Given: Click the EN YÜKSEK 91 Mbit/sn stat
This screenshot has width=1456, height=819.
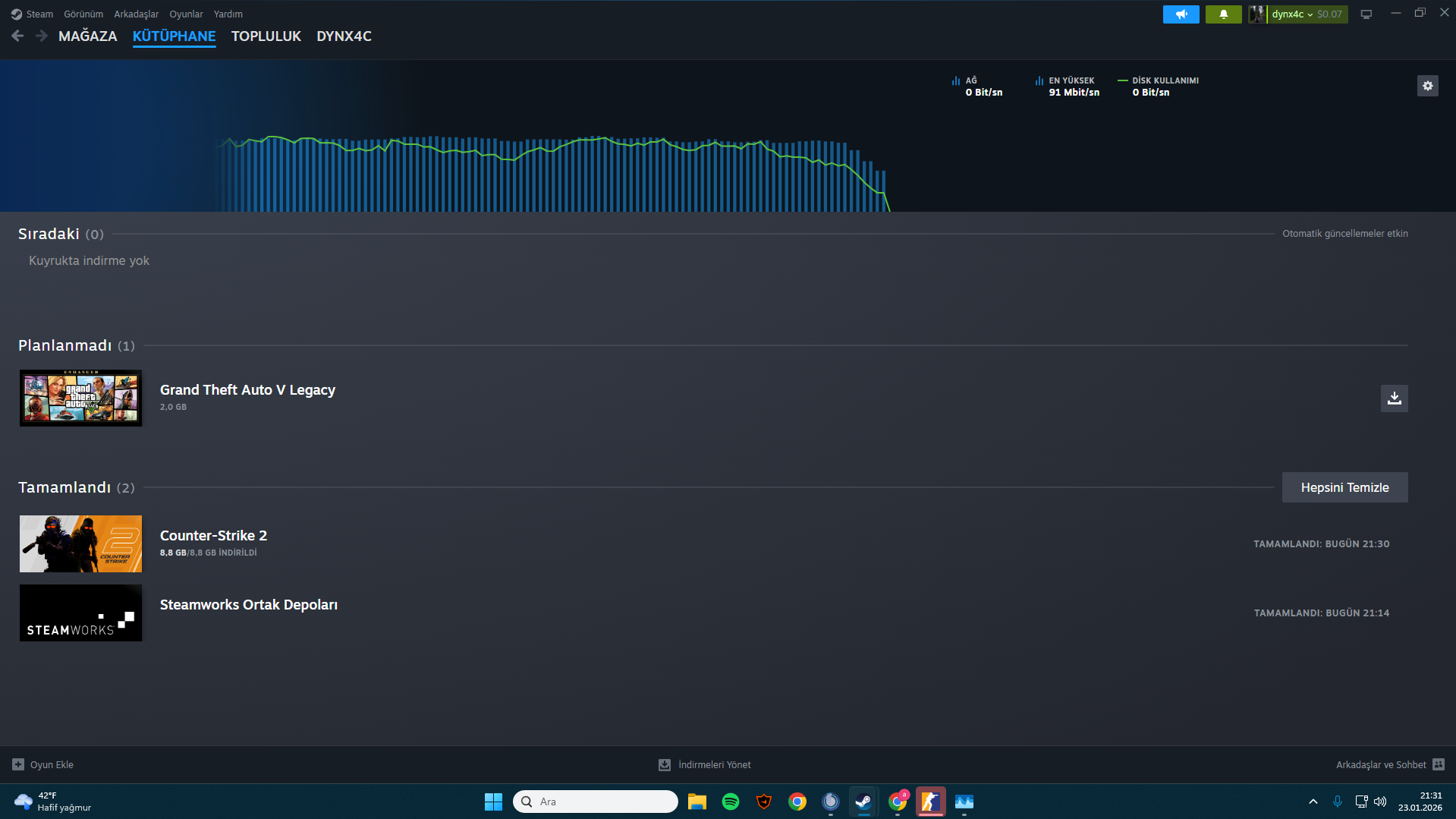Looking at the screenshot, I should [1067, 86].
